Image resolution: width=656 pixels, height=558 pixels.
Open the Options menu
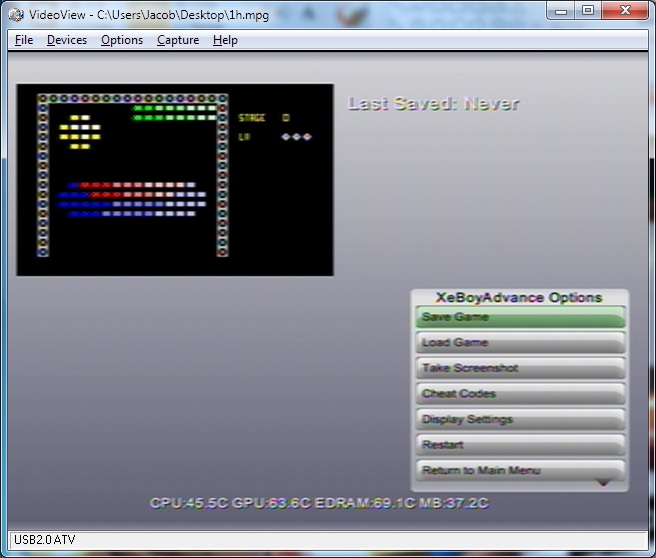[x=122, y=40]
